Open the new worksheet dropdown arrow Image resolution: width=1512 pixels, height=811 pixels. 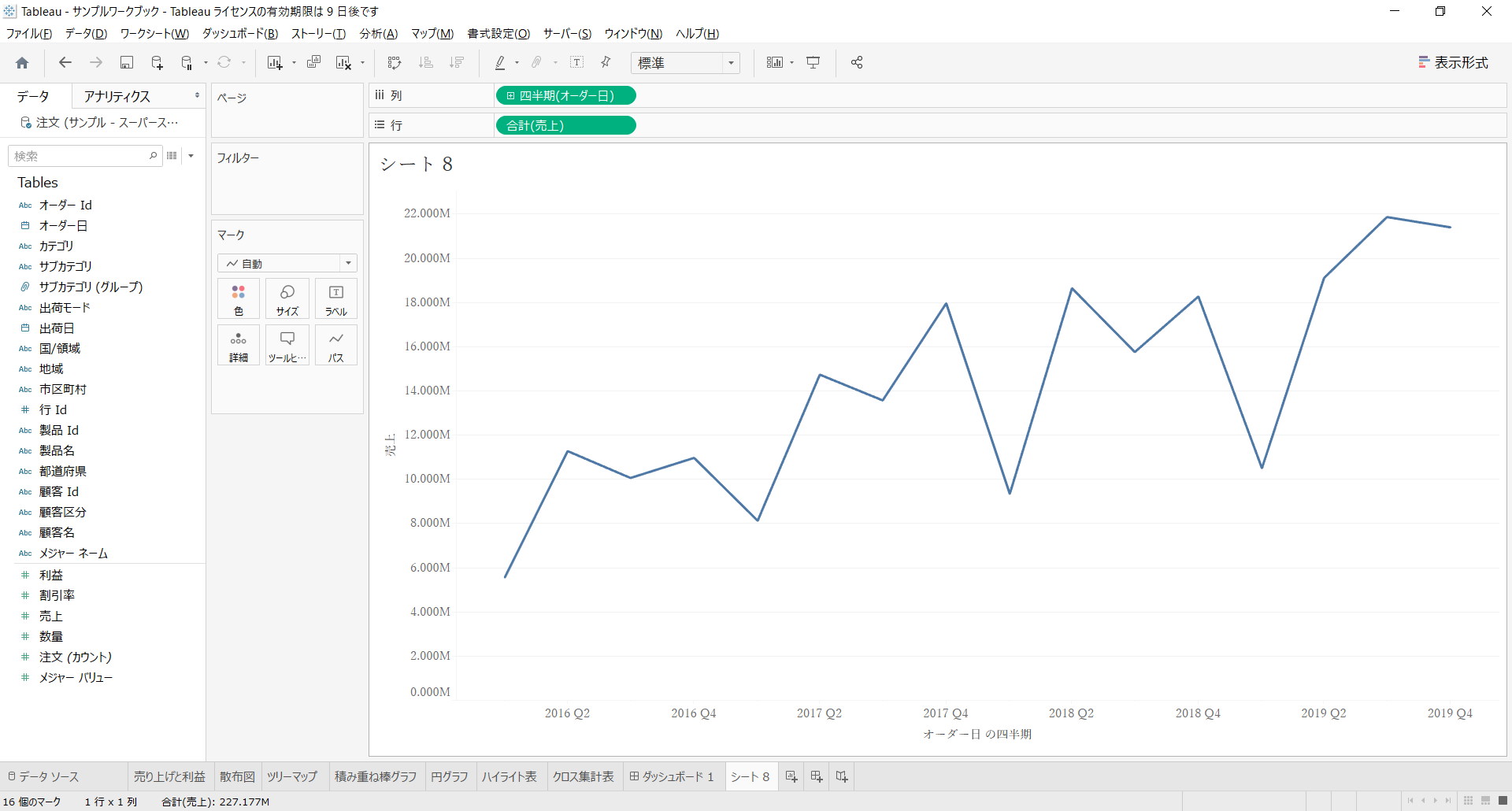(x=294, y=63)
